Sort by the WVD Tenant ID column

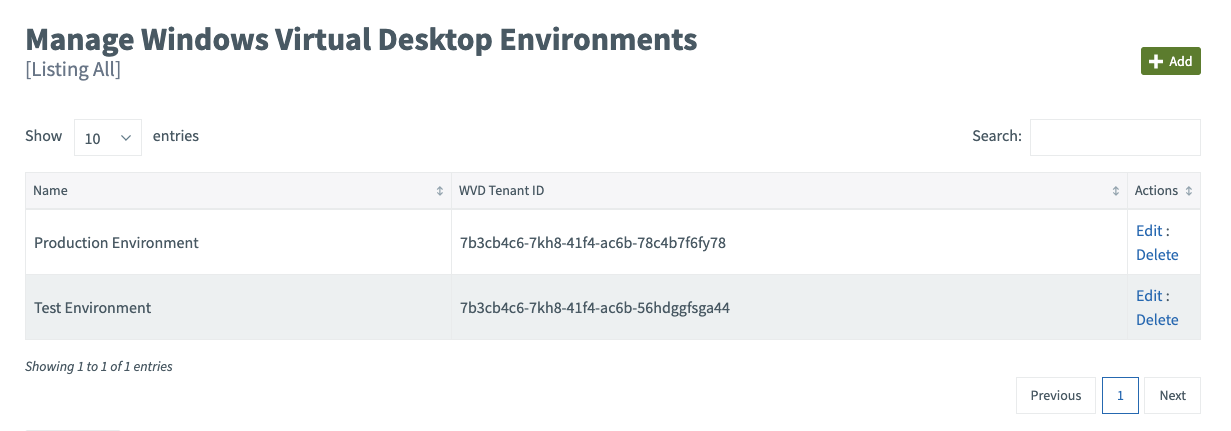click(x=789, y=190)
